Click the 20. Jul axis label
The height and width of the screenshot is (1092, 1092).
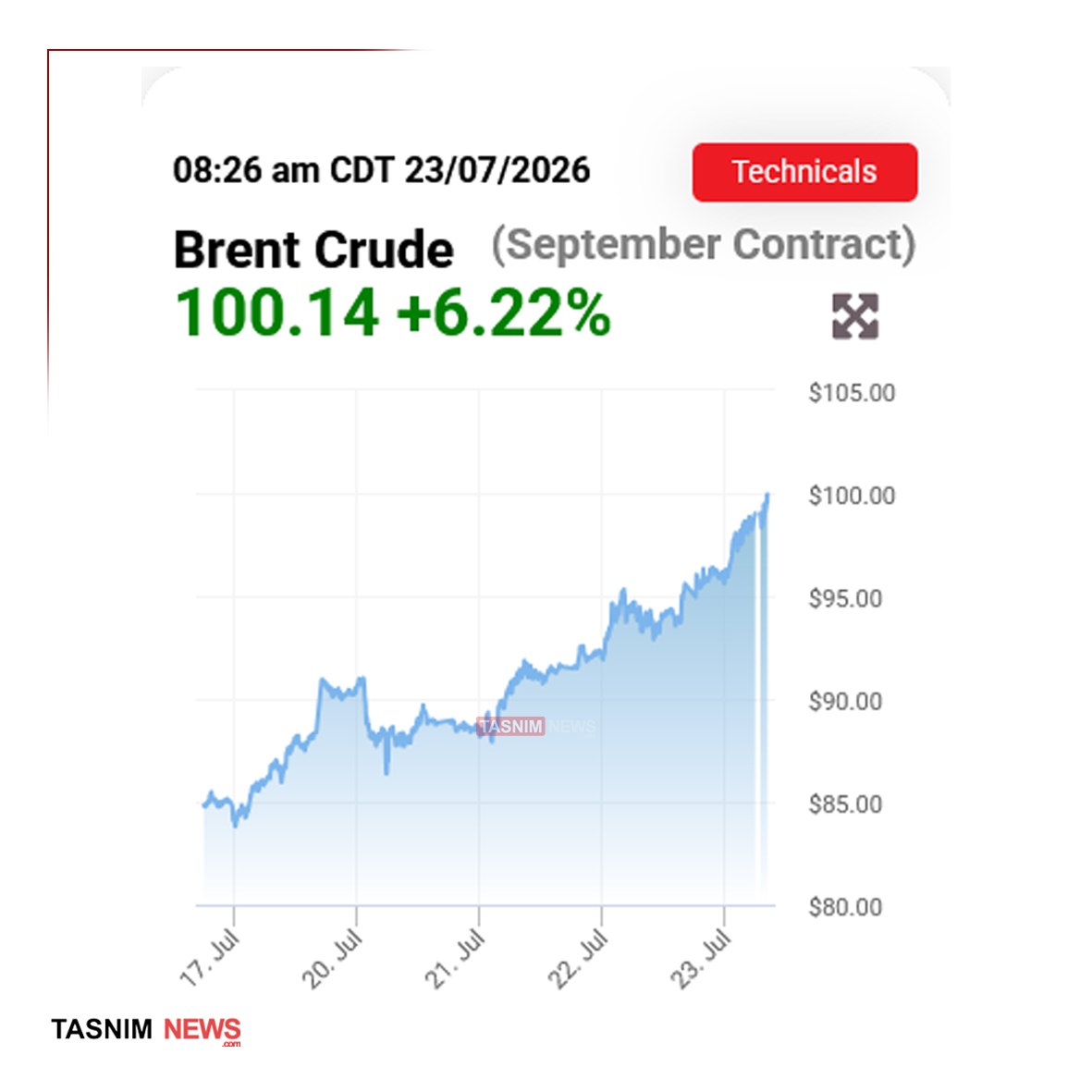tap(333, 958)
